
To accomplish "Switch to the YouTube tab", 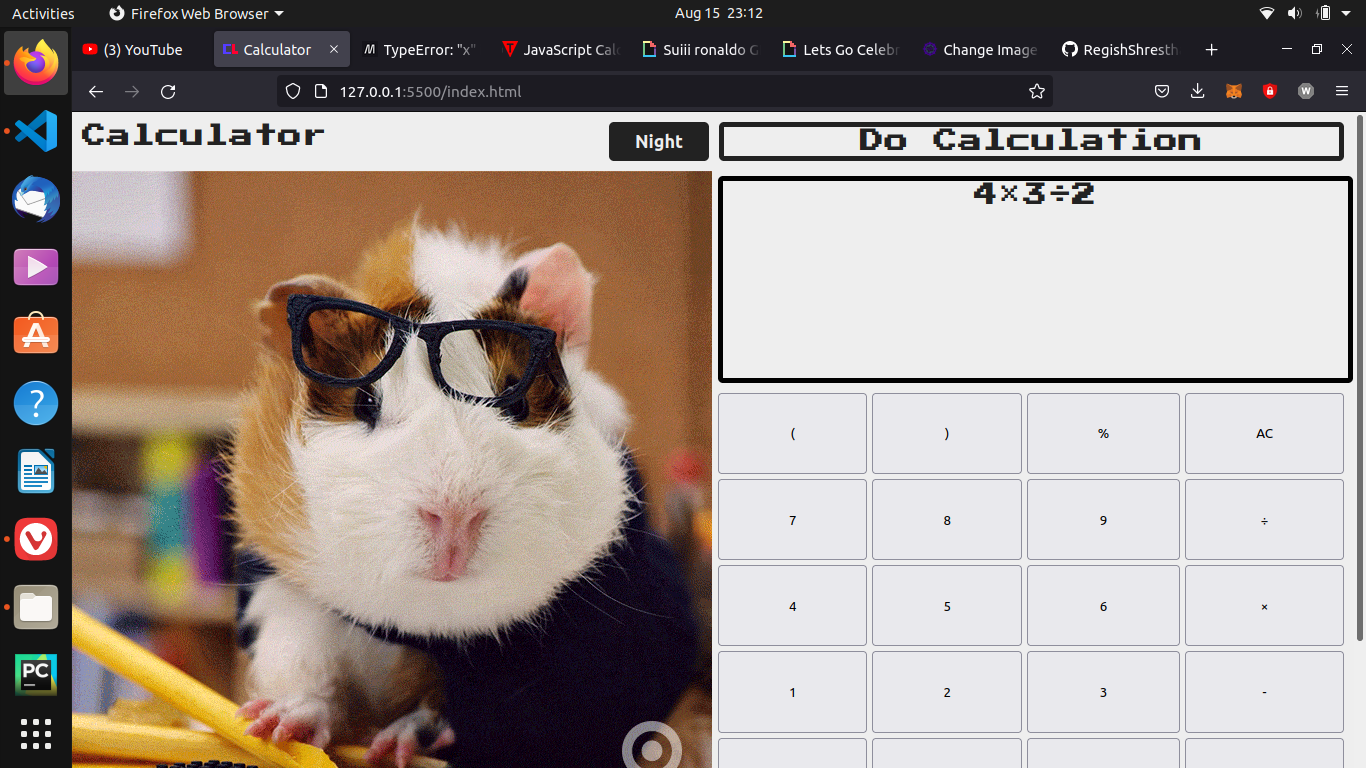I will pos(142,50).
